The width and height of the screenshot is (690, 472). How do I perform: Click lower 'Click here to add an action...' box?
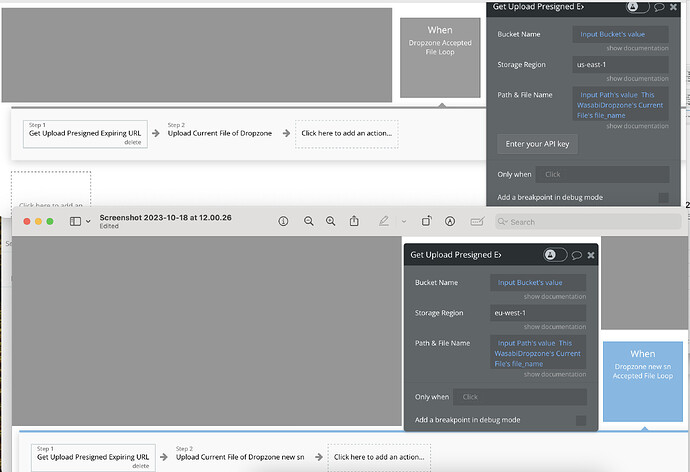[379, 457]
